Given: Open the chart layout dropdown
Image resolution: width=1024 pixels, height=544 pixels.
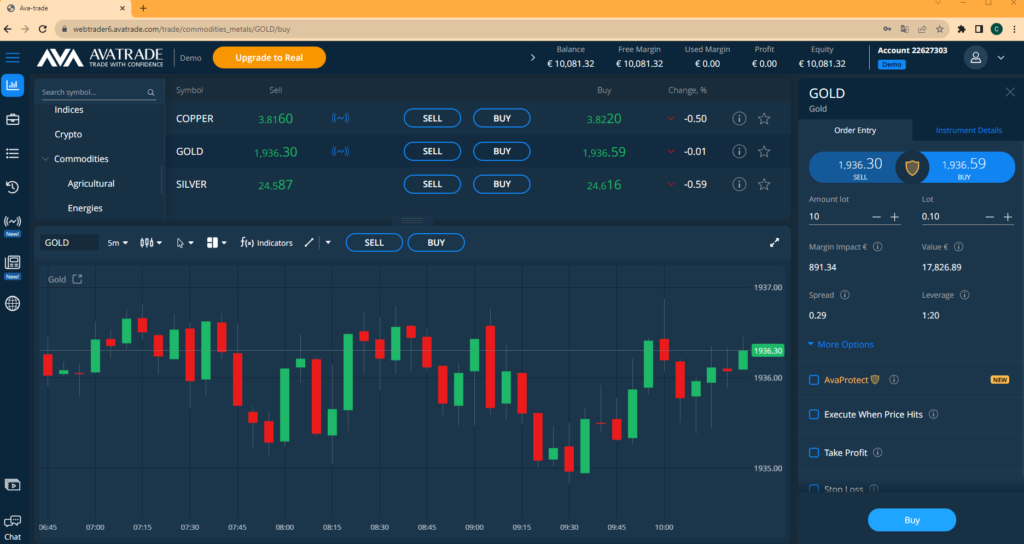Looking at the screenshot, I should [217, 243].
